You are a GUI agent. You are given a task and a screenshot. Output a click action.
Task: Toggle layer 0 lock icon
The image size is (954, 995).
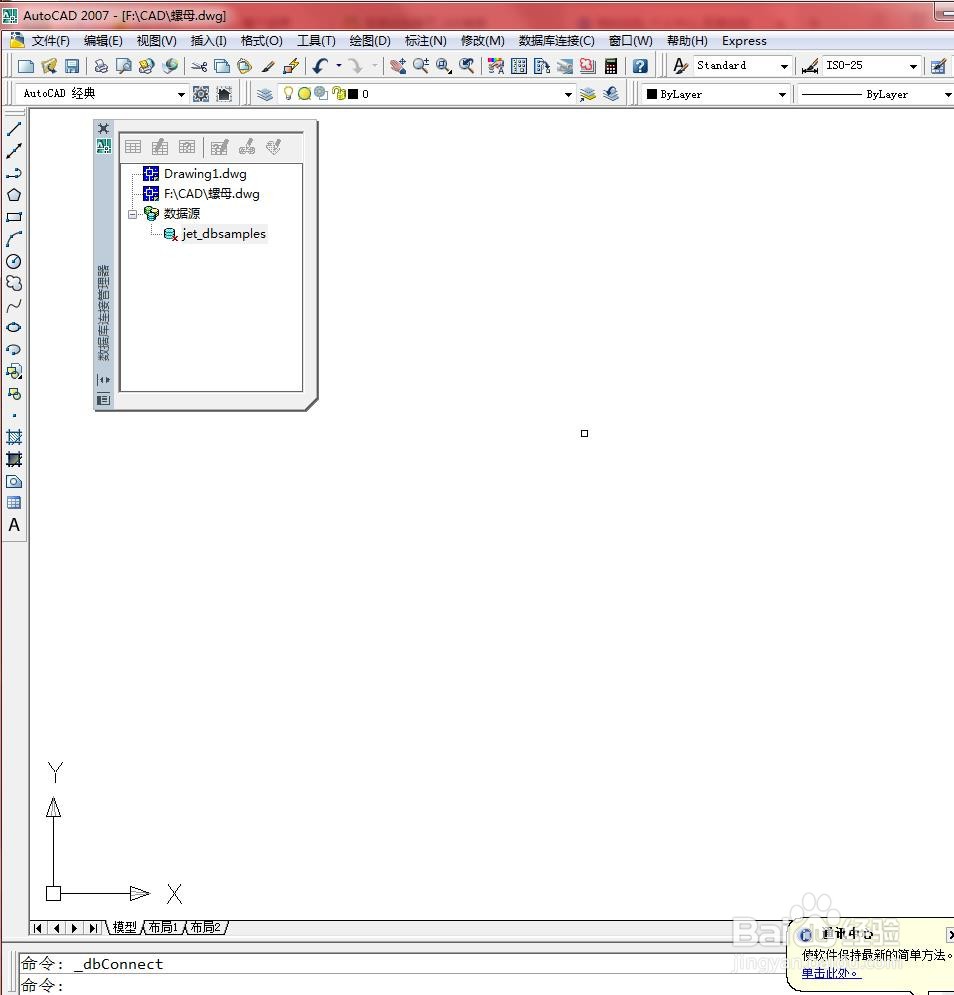coord(338,94)
